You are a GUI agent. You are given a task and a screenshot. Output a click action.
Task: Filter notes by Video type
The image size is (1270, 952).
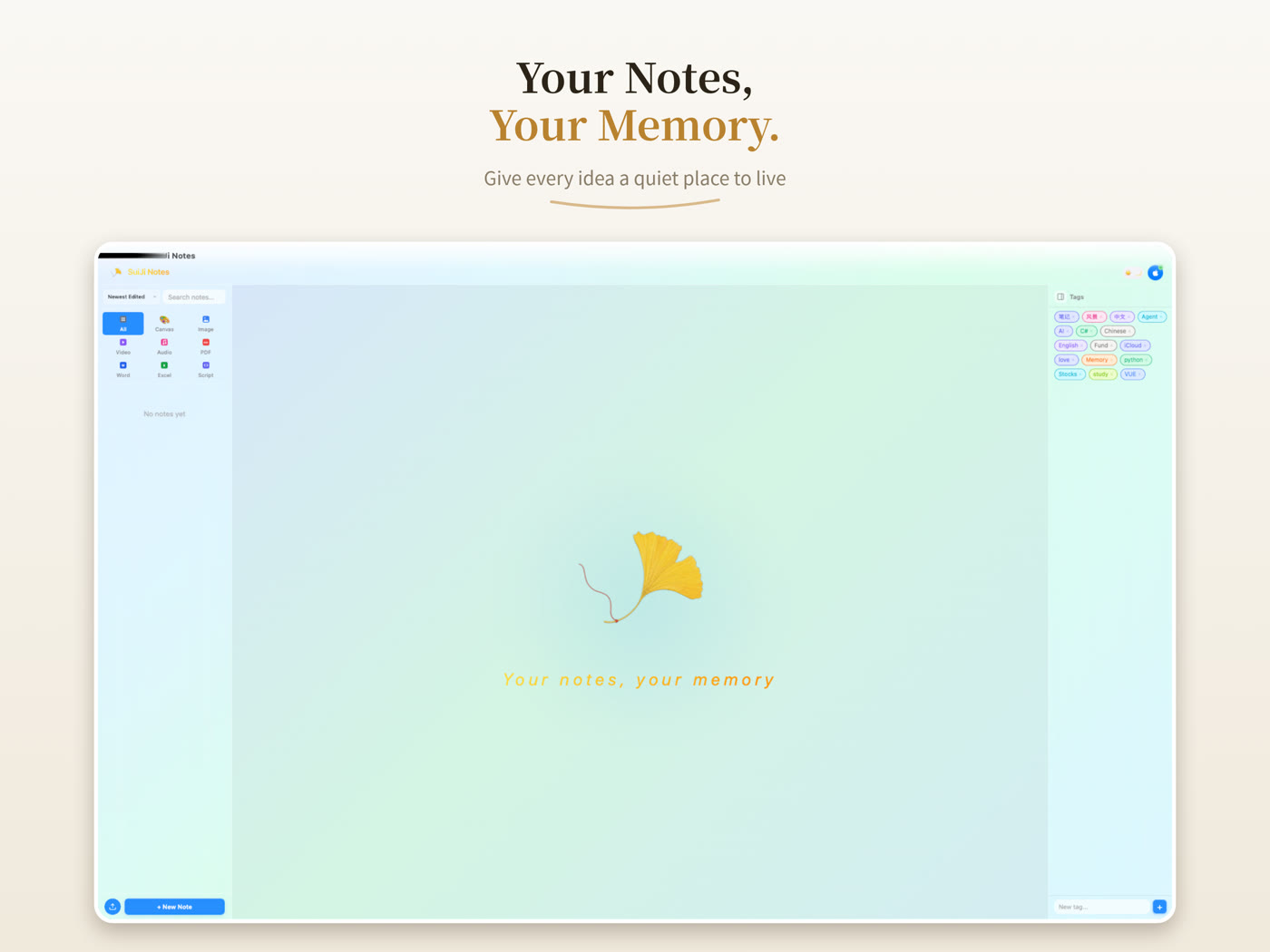(x=123, y=346)
